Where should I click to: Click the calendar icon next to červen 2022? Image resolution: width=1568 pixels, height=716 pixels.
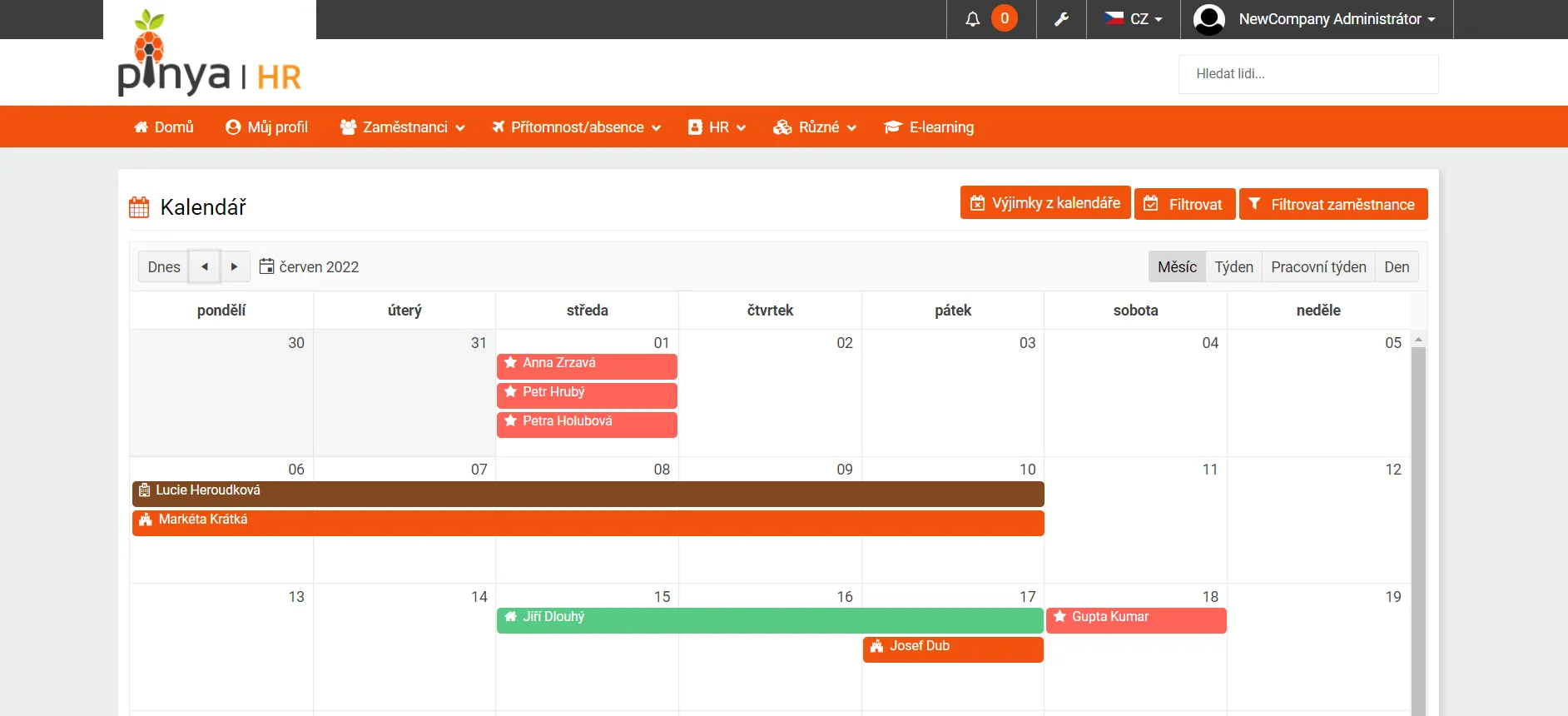(266, 266)
